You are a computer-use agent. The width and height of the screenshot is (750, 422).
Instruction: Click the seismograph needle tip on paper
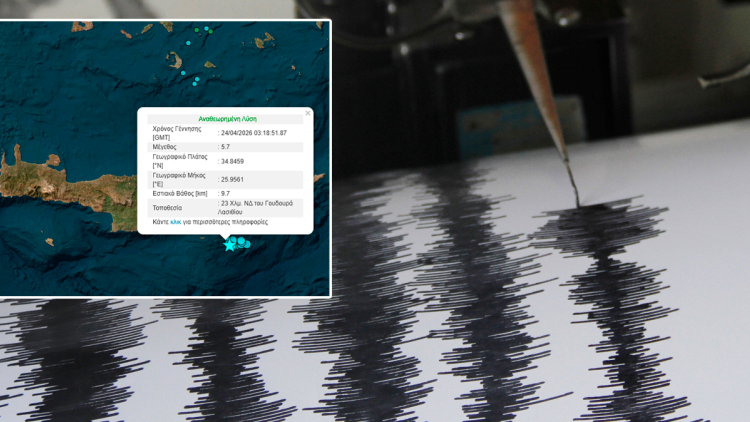(x=577, y=203)
